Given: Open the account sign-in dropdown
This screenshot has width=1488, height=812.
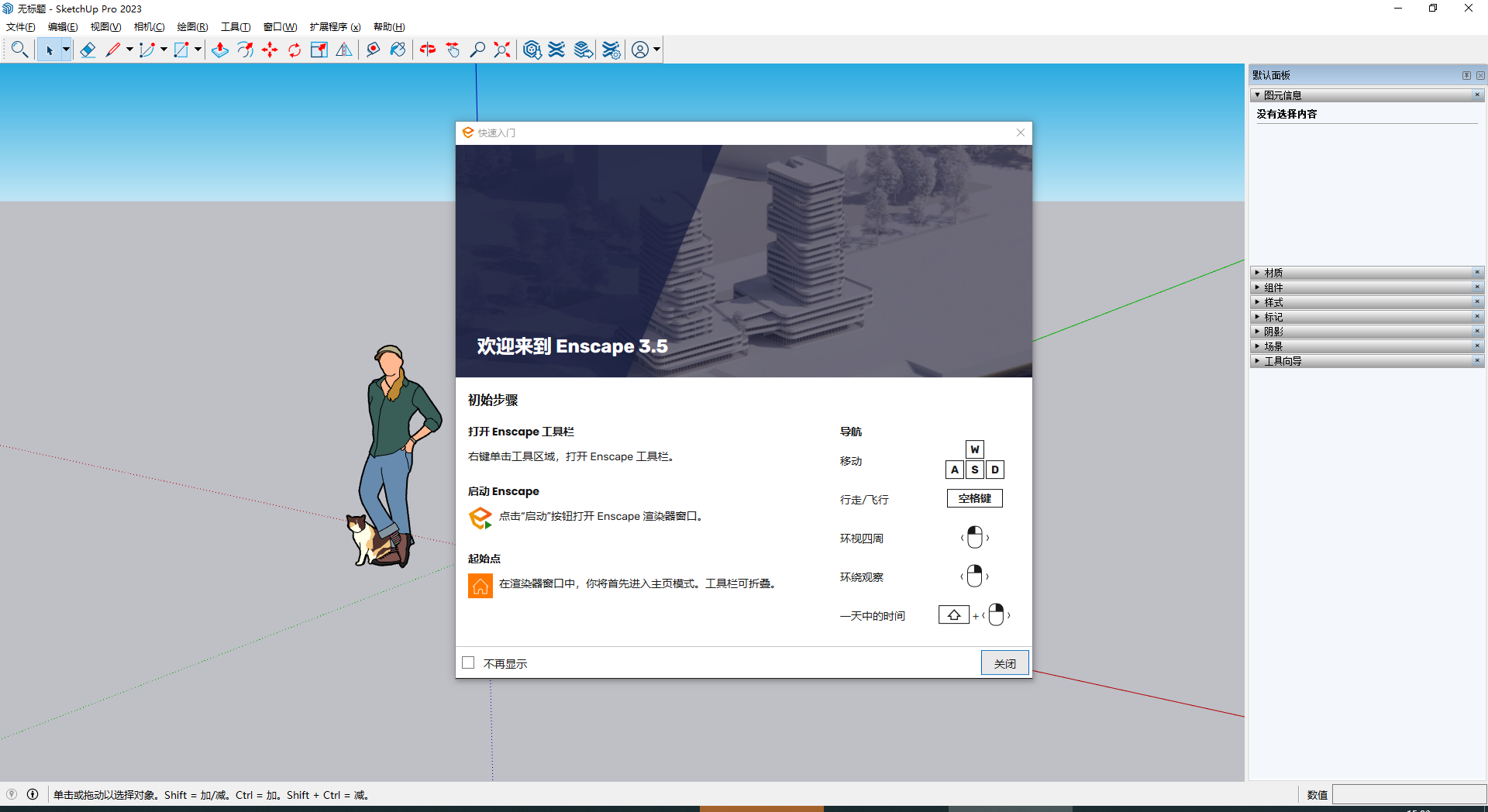Looking at the screenshot, I should coord(655,49).
